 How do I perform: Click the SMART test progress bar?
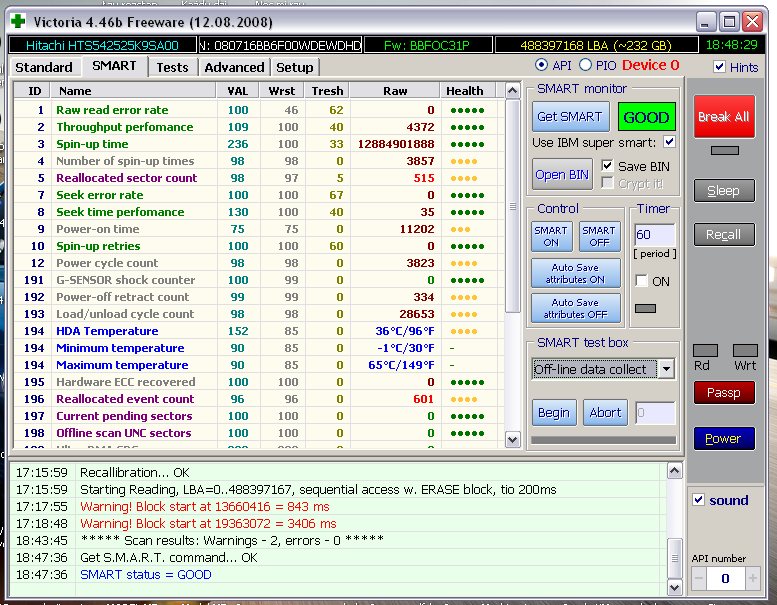coord(603,440)
